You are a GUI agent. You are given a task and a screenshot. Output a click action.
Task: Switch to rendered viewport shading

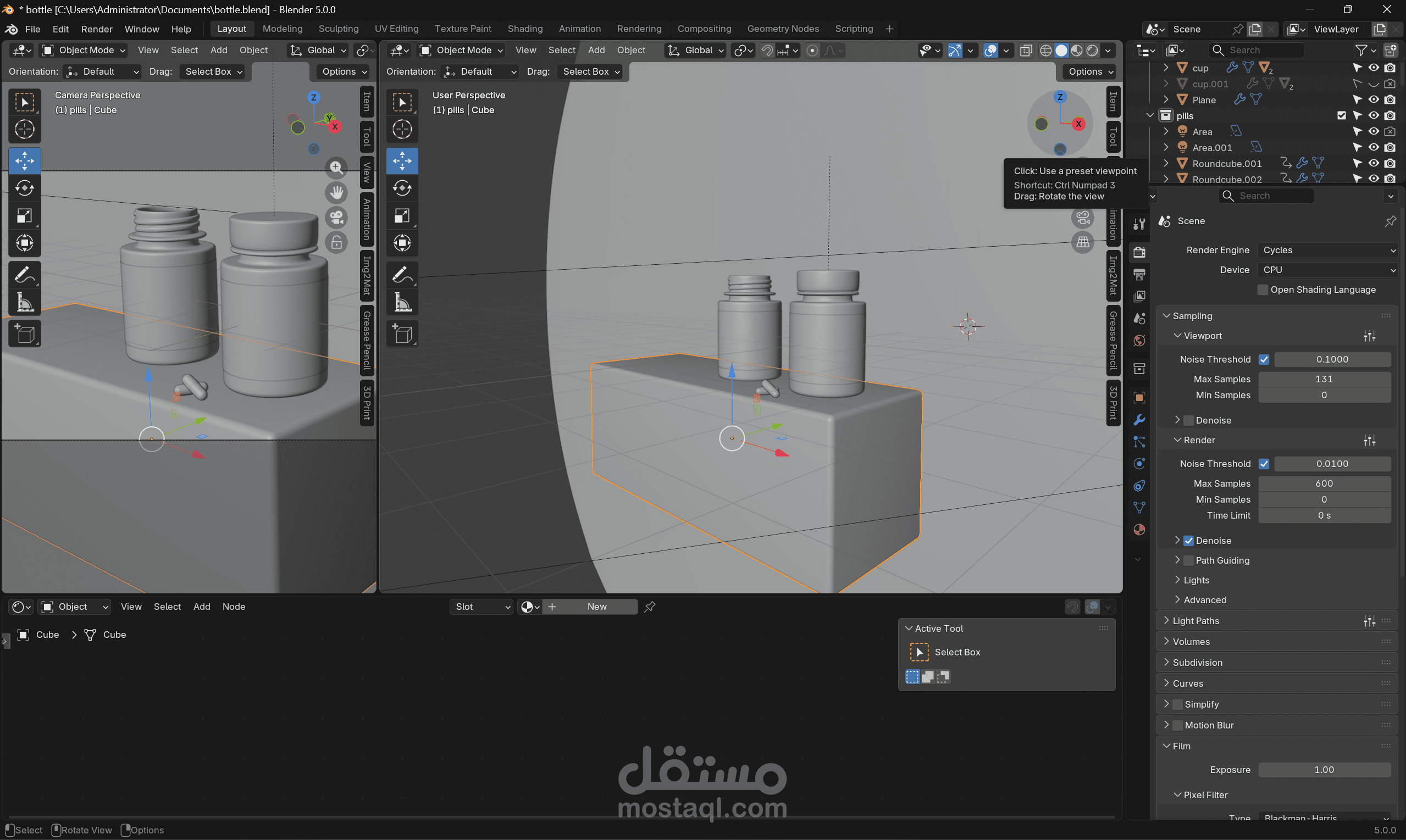pos(1092,51)
